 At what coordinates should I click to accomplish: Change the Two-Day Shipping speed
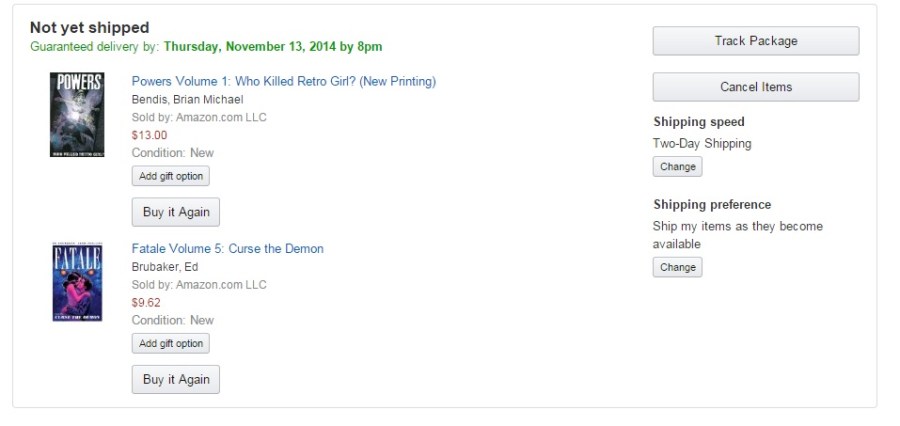pyautogui.click(x=677, y=167)
